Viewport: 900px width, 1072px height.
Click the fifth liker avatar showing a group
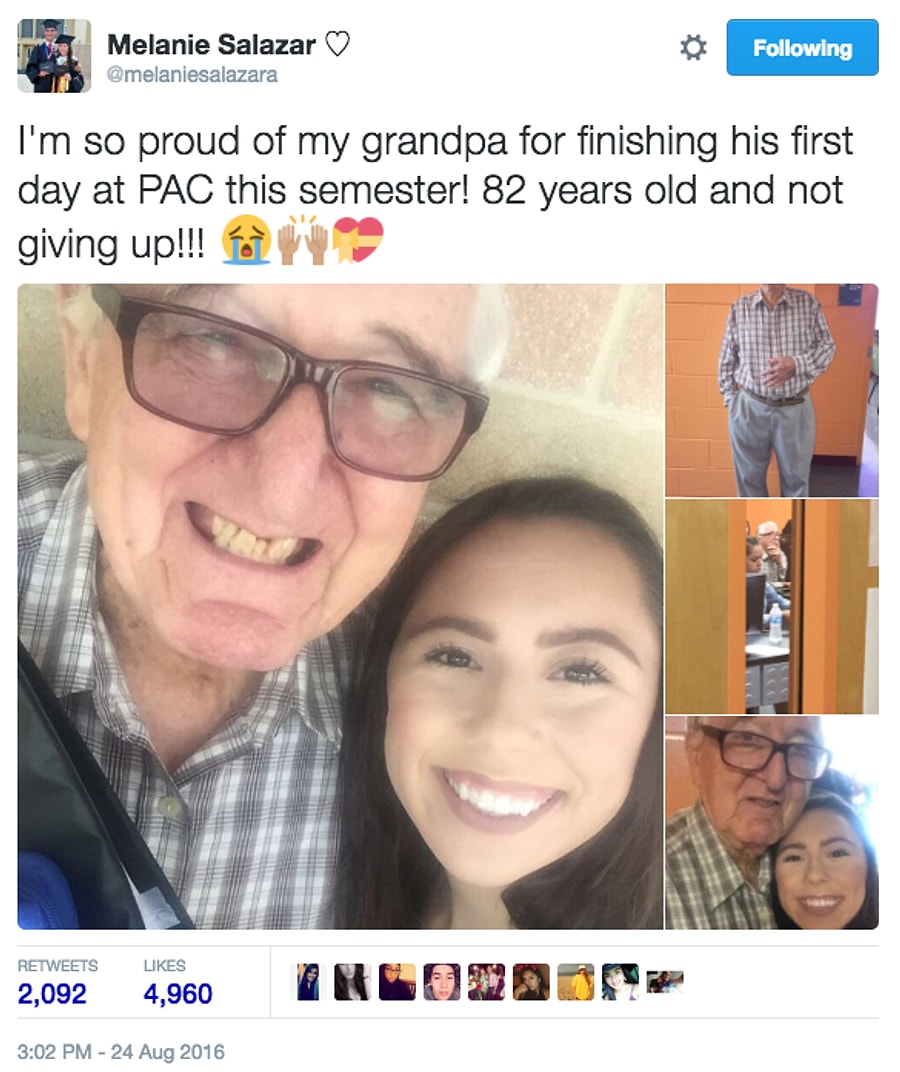(486, 982)
